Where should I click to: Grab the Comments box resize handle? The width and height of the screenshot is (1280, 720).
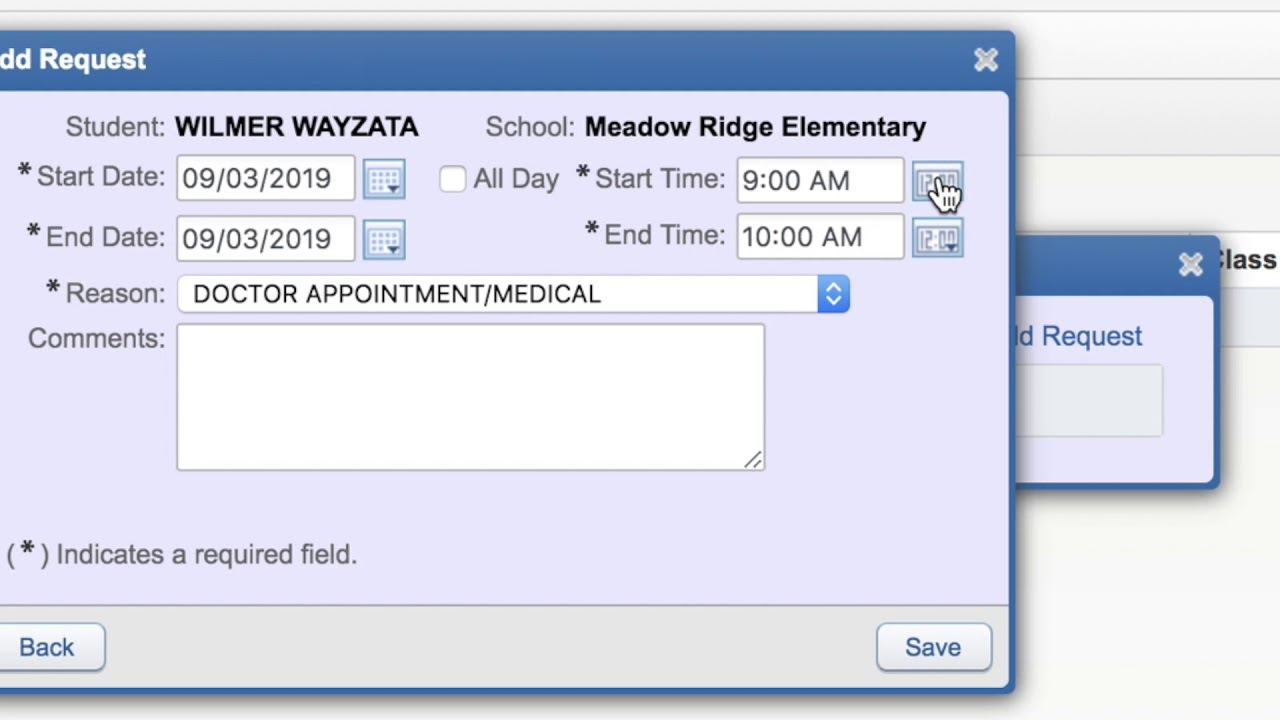753,459
